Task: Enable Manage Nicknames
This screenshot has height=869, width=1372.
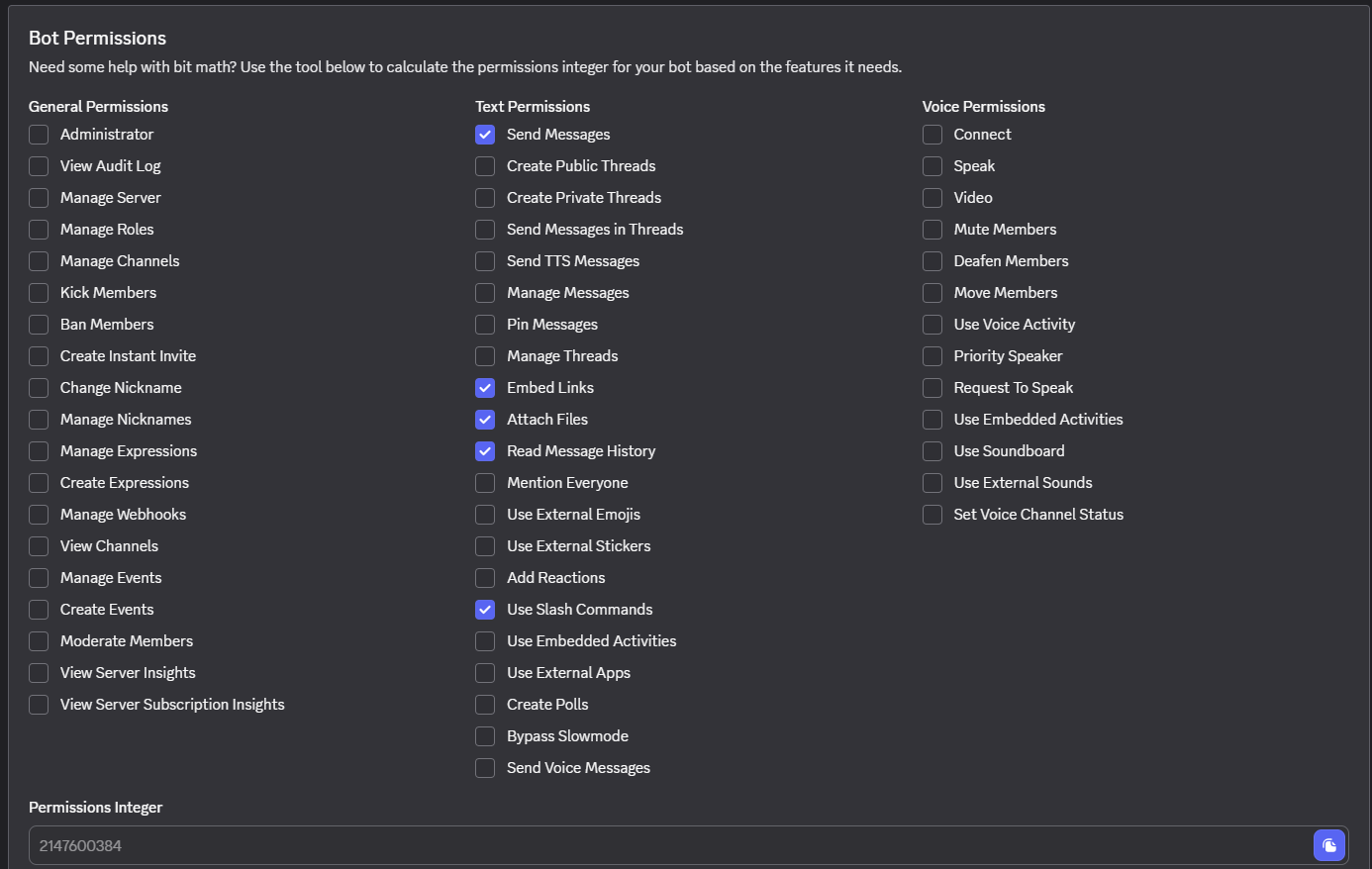Action: click(39, 420)
